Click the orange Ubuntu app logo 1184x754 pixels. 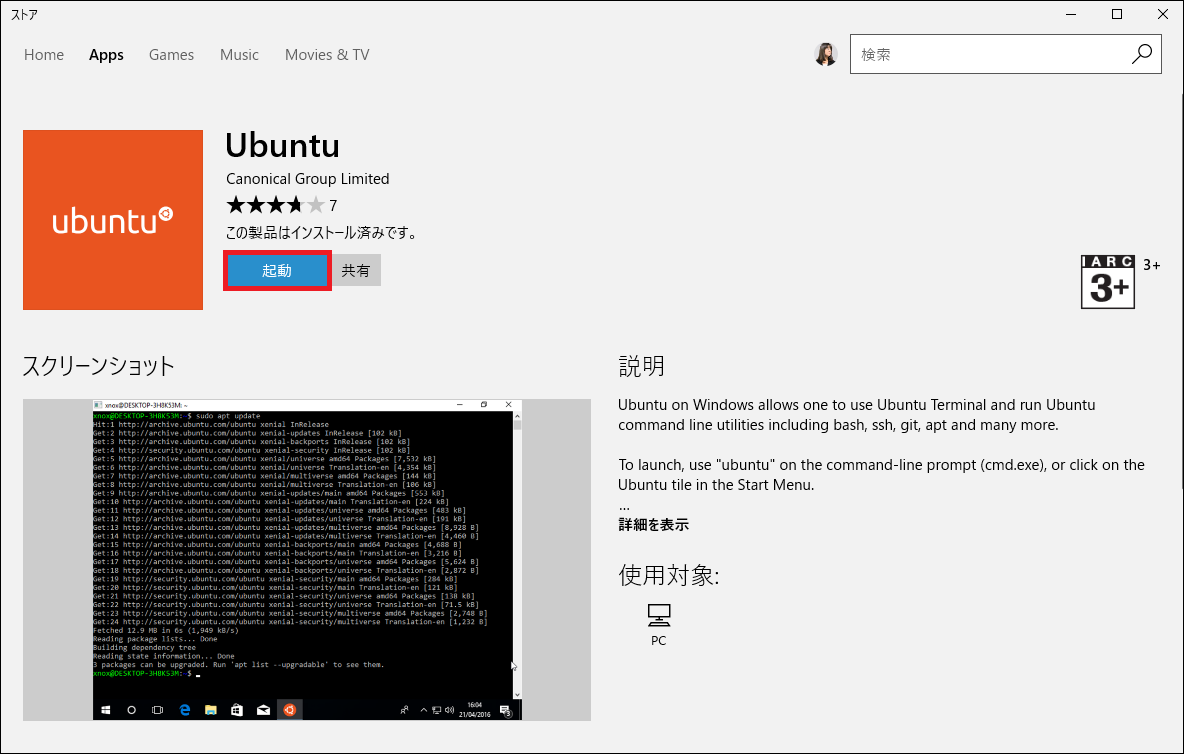click(113, 220)
